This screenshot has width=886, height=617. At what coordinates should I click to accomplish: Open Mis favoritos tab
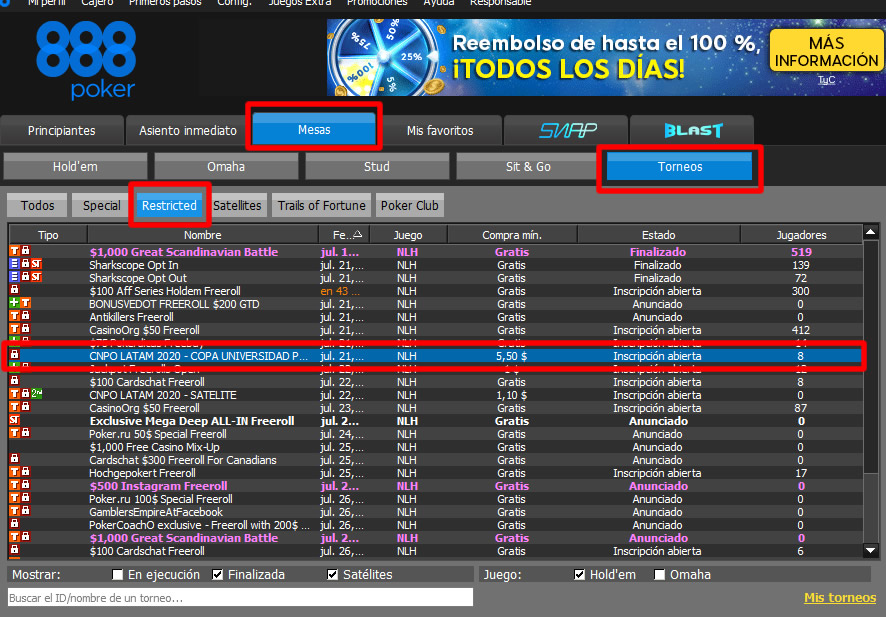coord(440,131)
